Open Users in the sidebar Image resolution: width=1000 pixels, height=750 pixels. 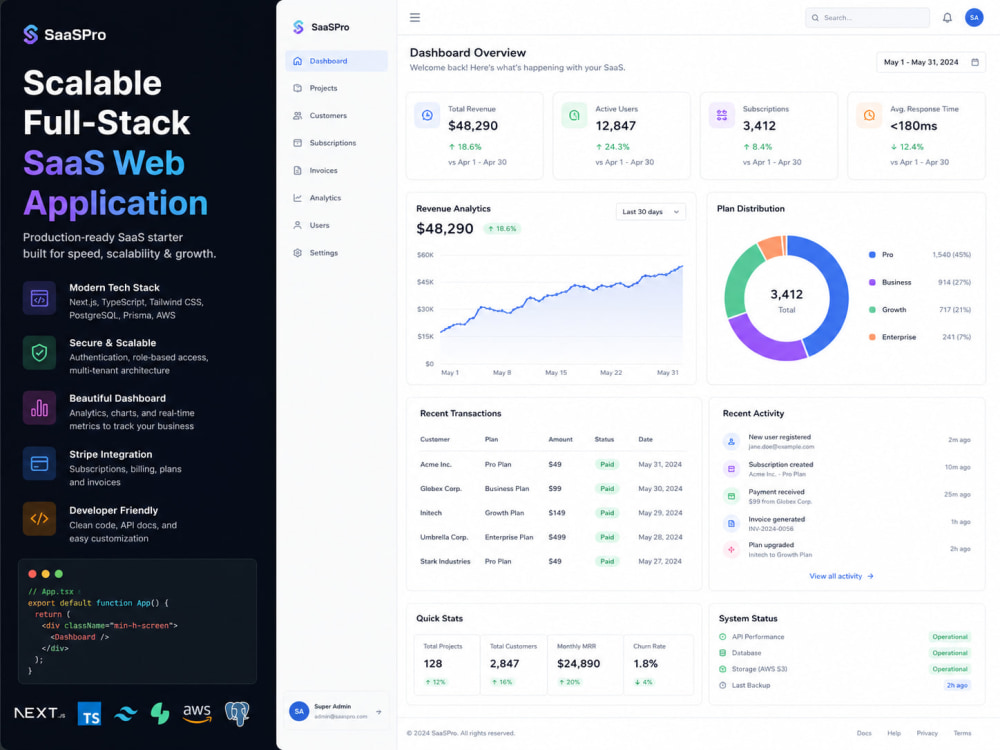click(336, 226)
